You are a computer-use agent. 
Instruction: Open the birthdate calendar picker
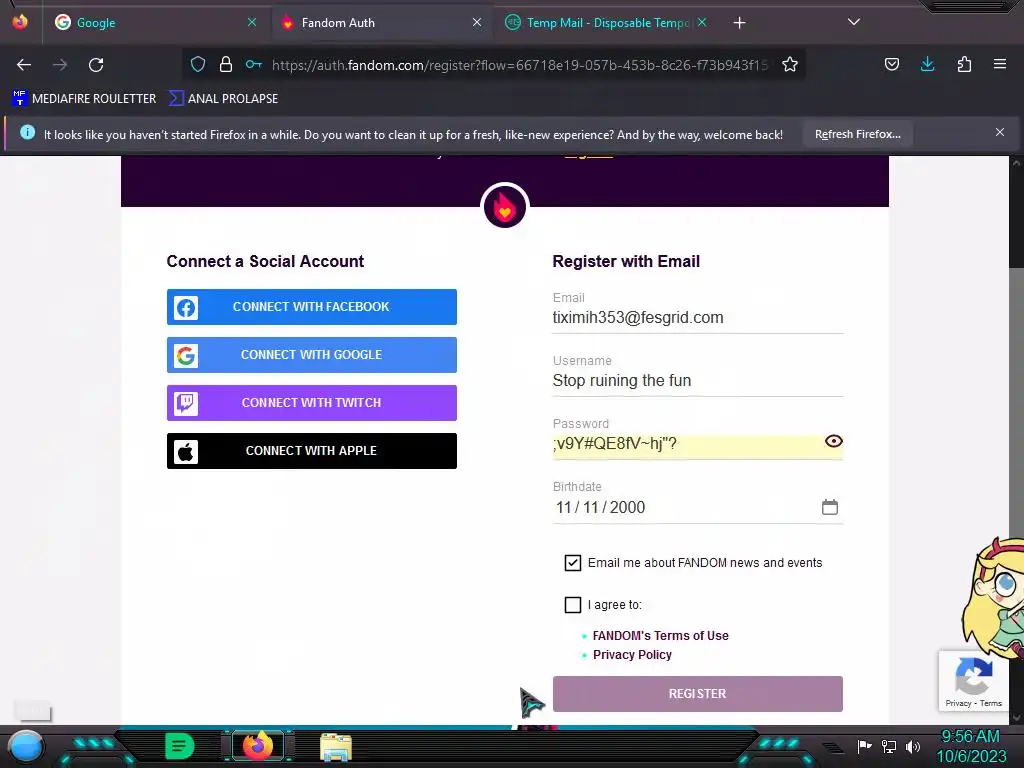pyautogui.click(x=829, y=507)
